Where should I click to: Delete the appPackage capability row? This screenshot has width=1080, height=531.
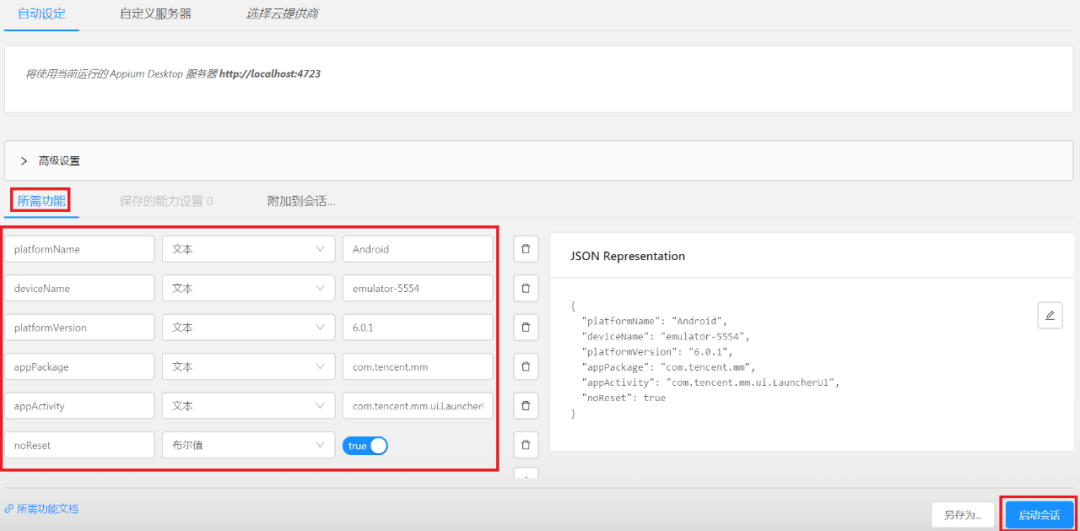[x=526, y=367]
